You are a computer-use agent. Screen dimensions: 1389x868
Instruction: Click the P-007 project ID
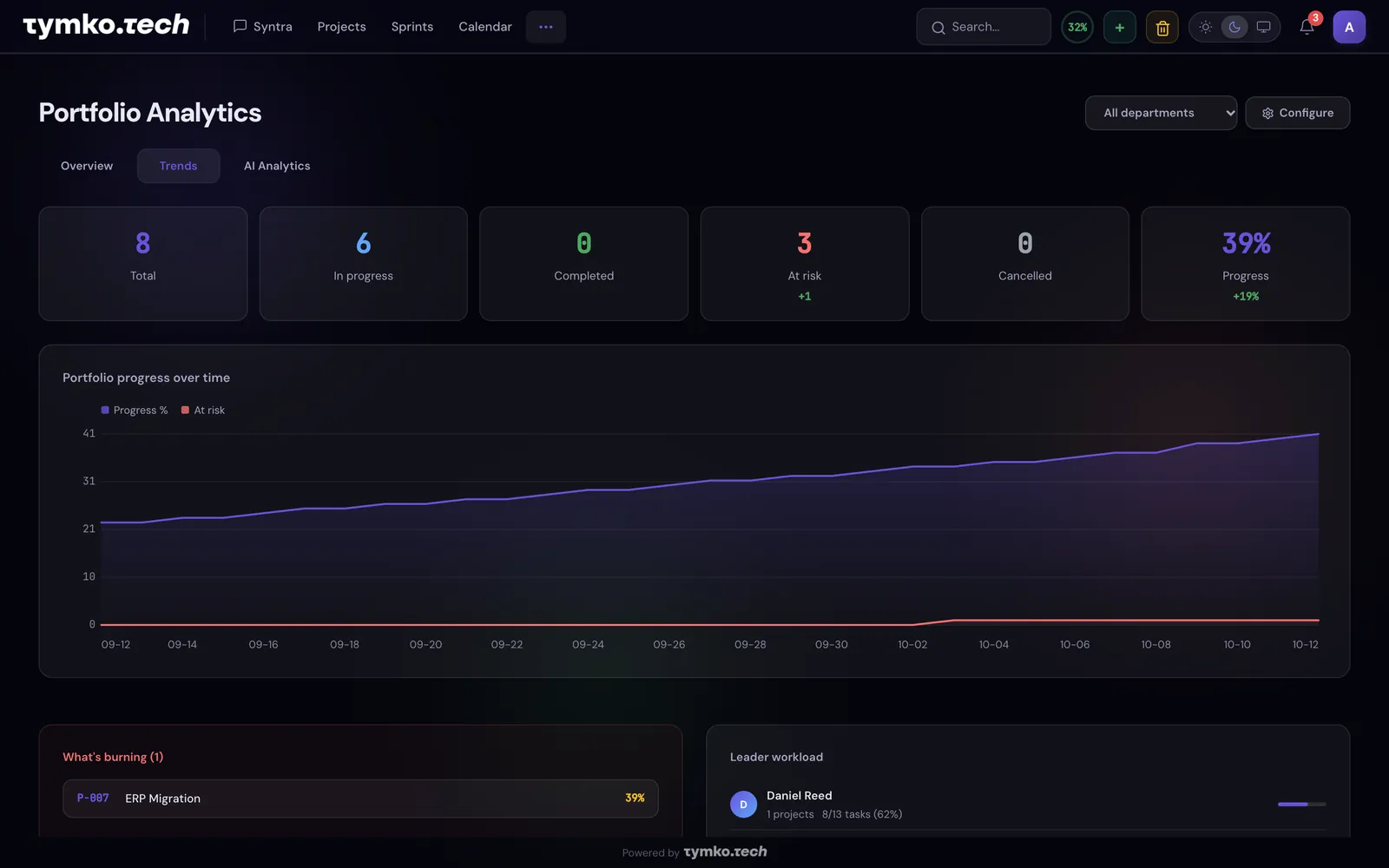click(x=93, y=799)
